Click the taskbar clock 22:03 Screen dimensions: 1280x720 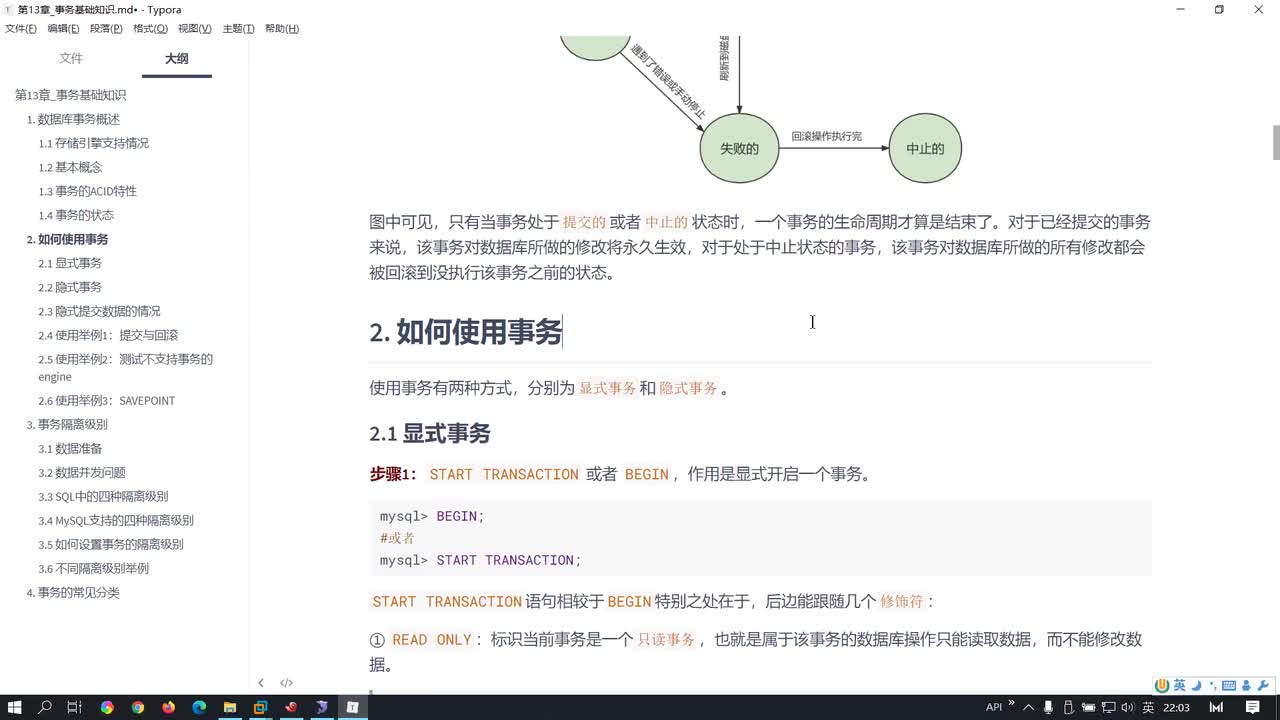pyautogui.click(x=1176, y=707)
